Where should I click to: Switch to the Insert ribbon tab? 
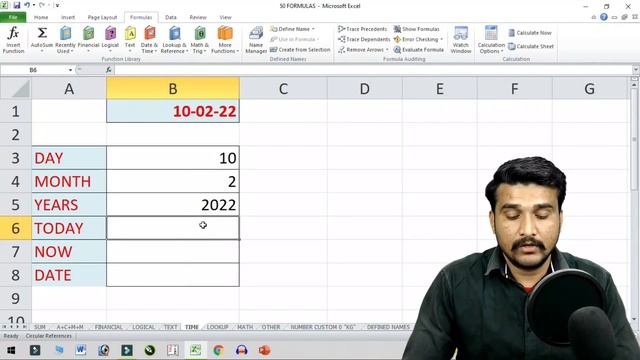[x=68, y=18]
